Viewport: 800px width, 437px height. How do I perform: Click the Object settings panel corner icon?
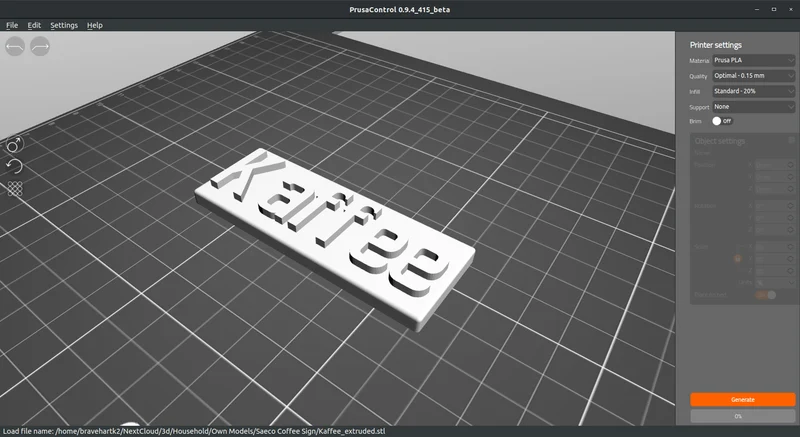(791, 140)
